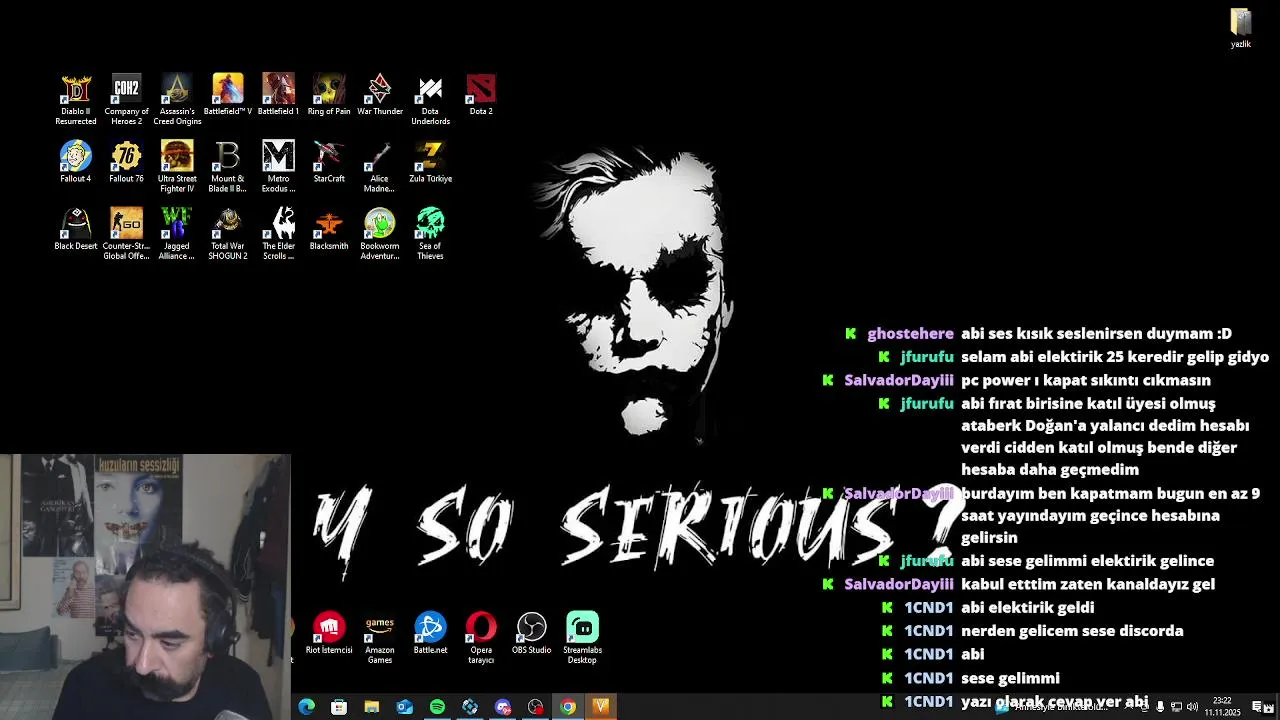This screenshot has width=1280, height=720.
Task: Launch Company of Heroes 2 icon
Action: (126, 99)
